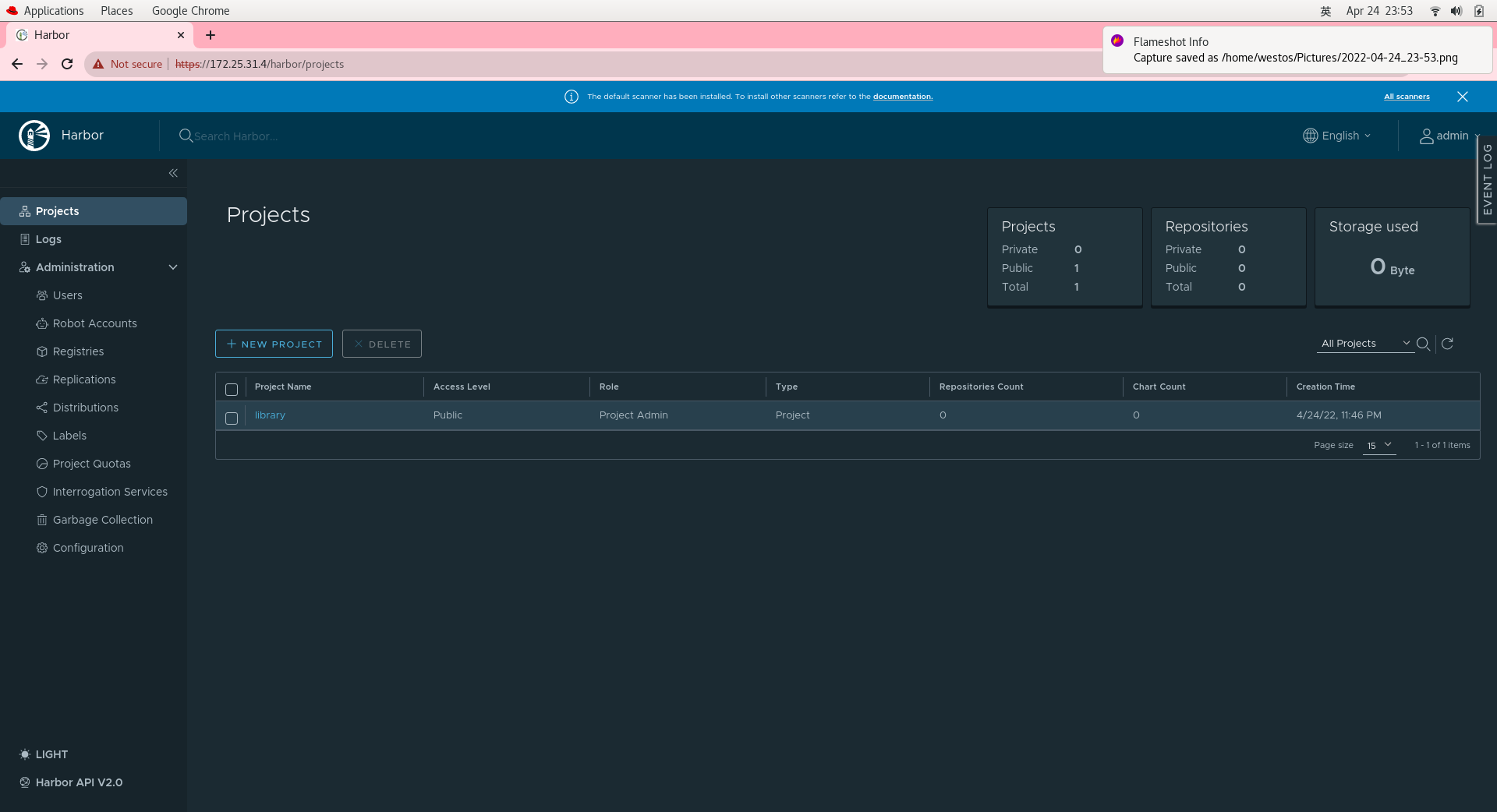Image resolution: width=1497 pixels, height=812 pixels.
Task: Open the All scanners link
Action: coord(1407,97)
